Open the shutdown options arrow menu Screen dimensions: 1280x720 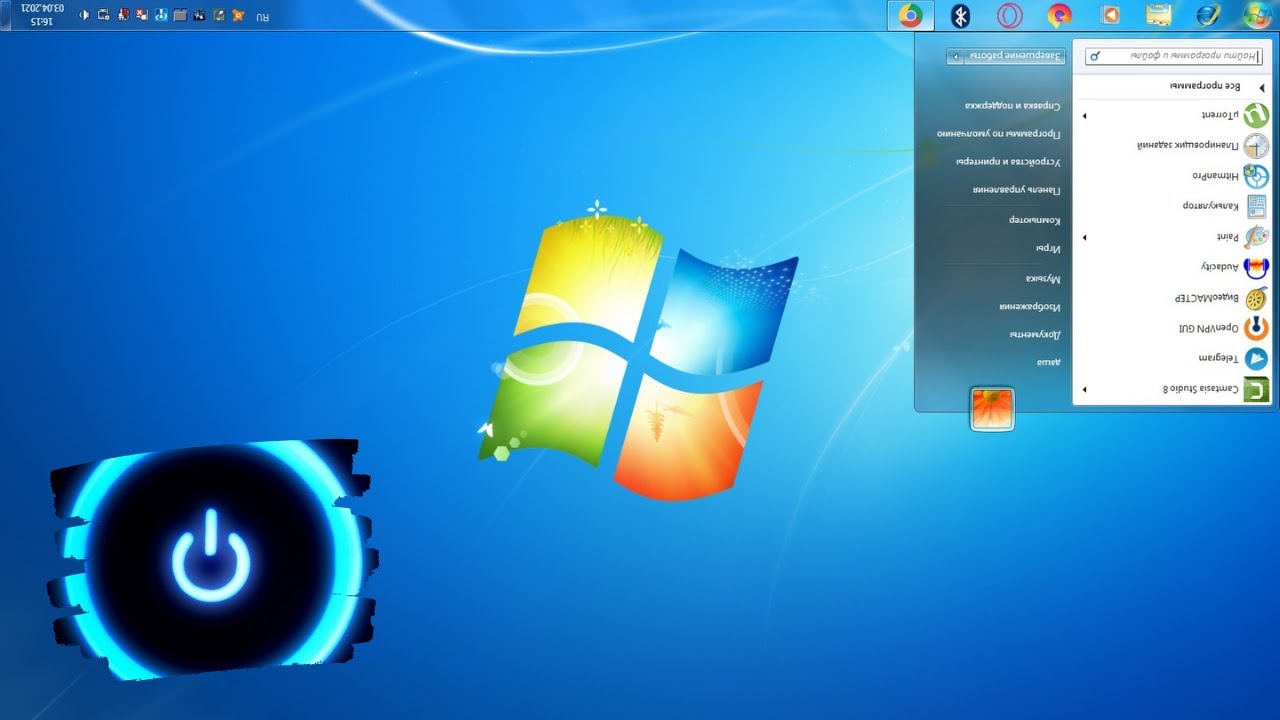tap(955, 56)
